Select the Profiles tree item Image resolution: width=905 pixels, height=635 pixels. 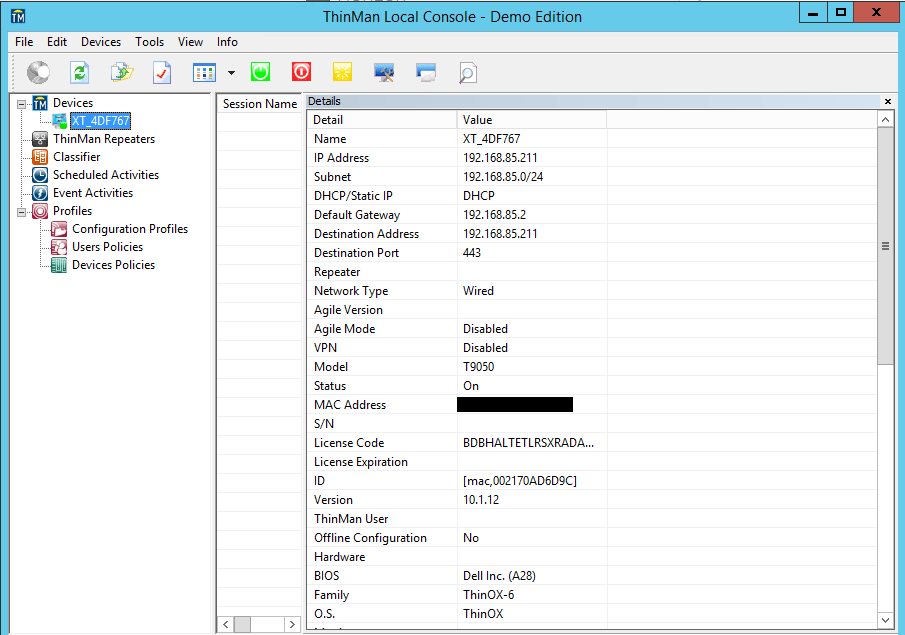click(x=72, y=211)
